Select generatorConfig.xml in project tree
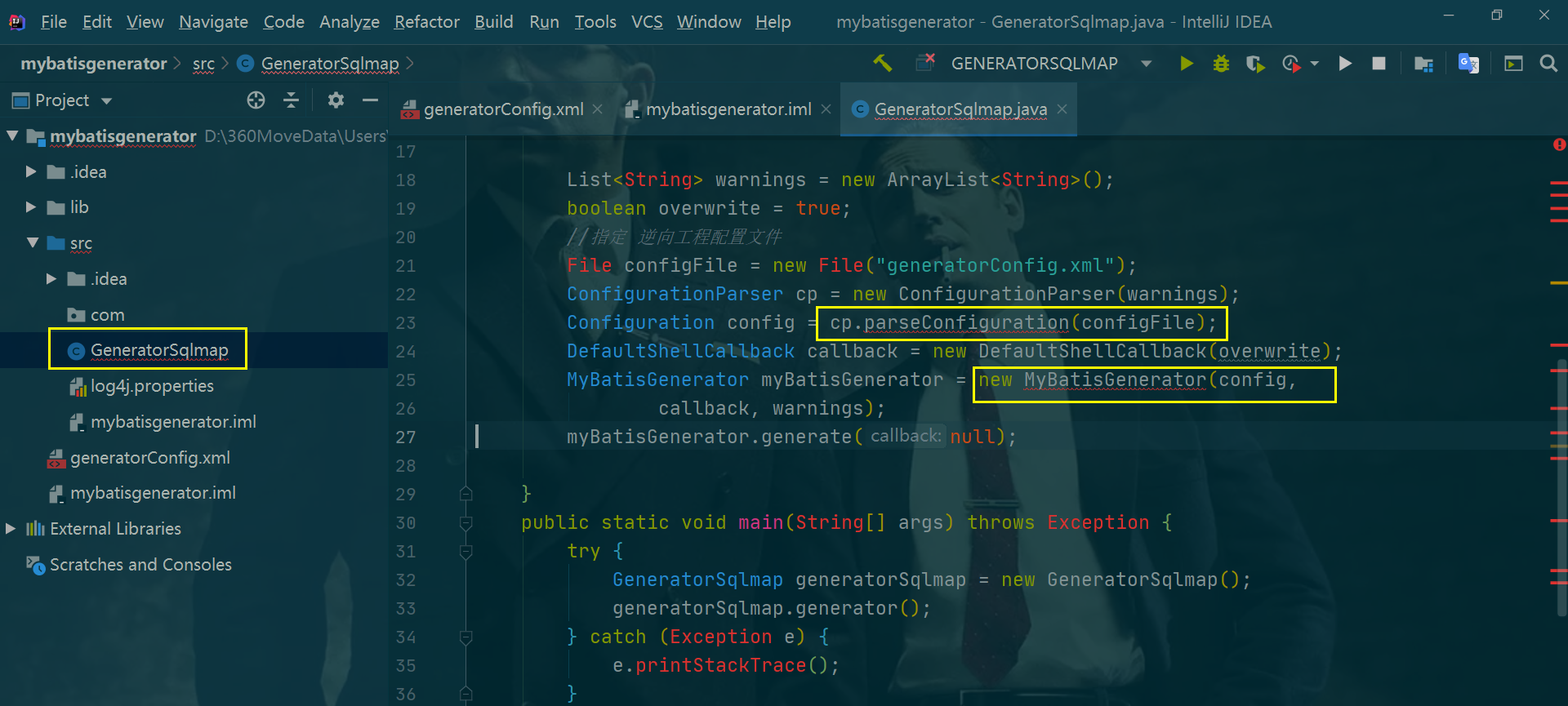 (x=150, y=458)
